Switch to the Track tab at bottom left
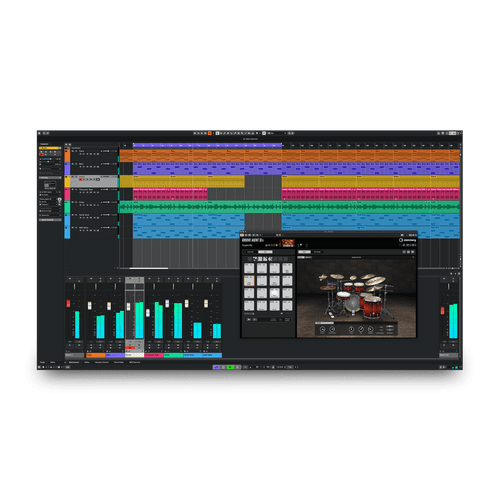500x500 pixels. click(x=42, y=362)
